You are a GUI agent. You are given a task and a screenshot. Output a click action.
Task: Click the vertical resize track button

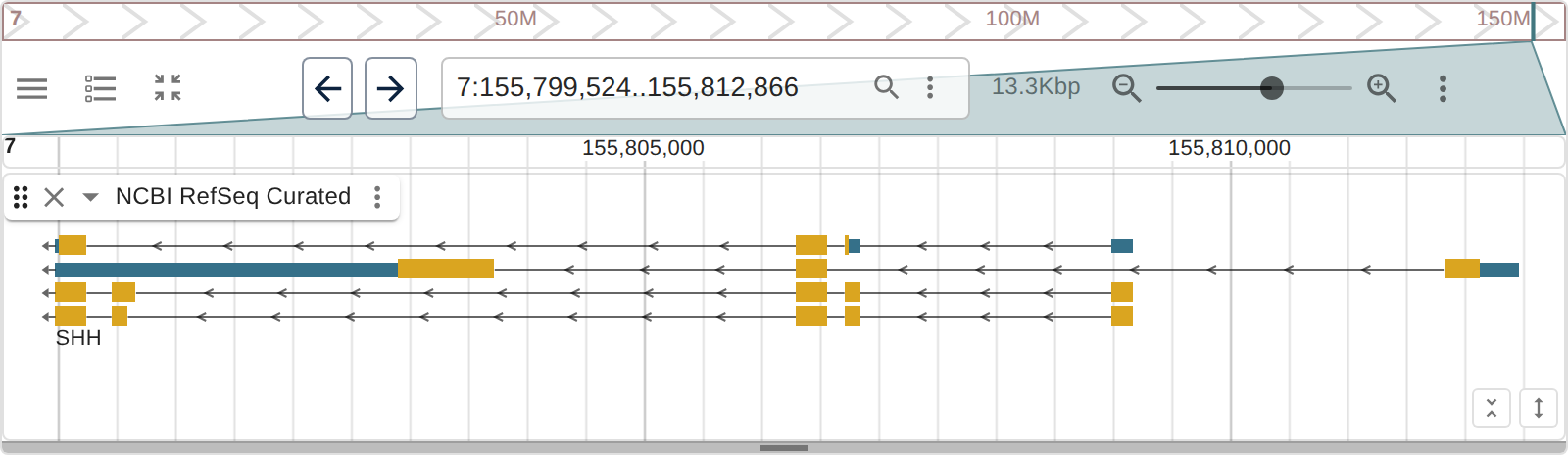(x=1539, y=408)
